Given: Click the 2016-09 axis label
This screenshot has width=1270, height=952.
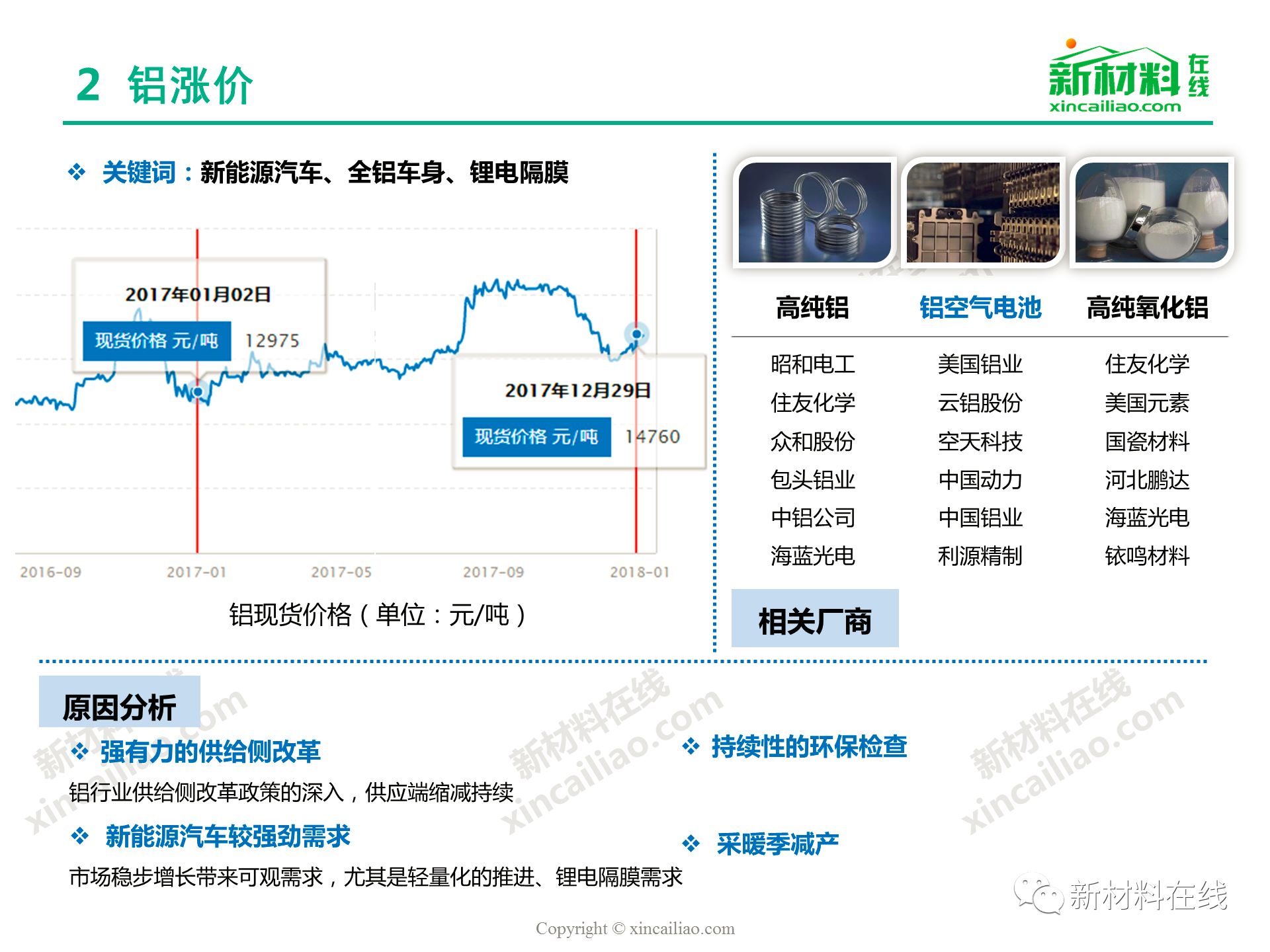Looking at the screenshot, I should [51, 572].
